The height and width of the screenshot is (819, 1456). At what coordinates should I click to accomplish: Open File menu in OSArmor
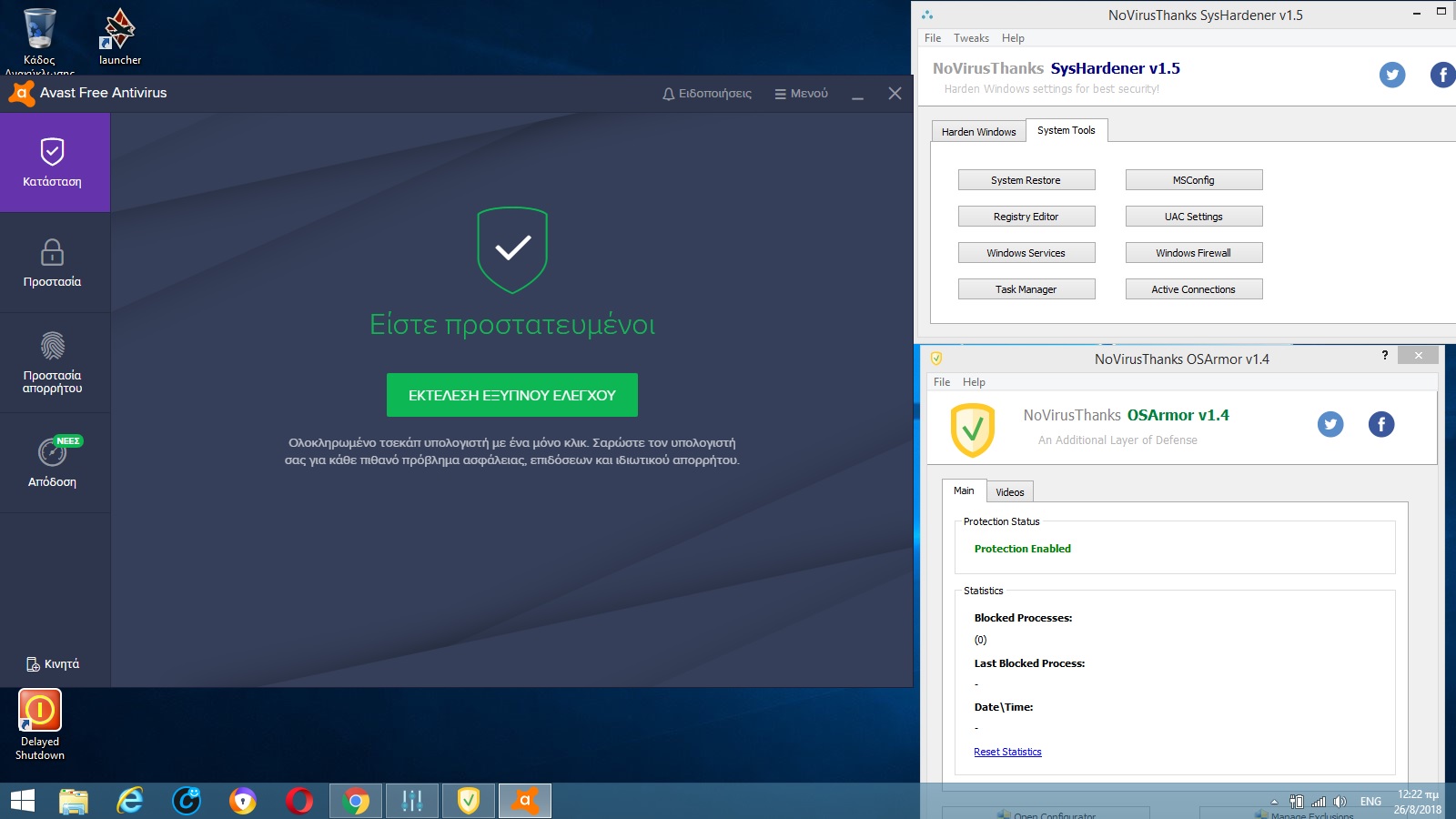(x=942, y=382)
